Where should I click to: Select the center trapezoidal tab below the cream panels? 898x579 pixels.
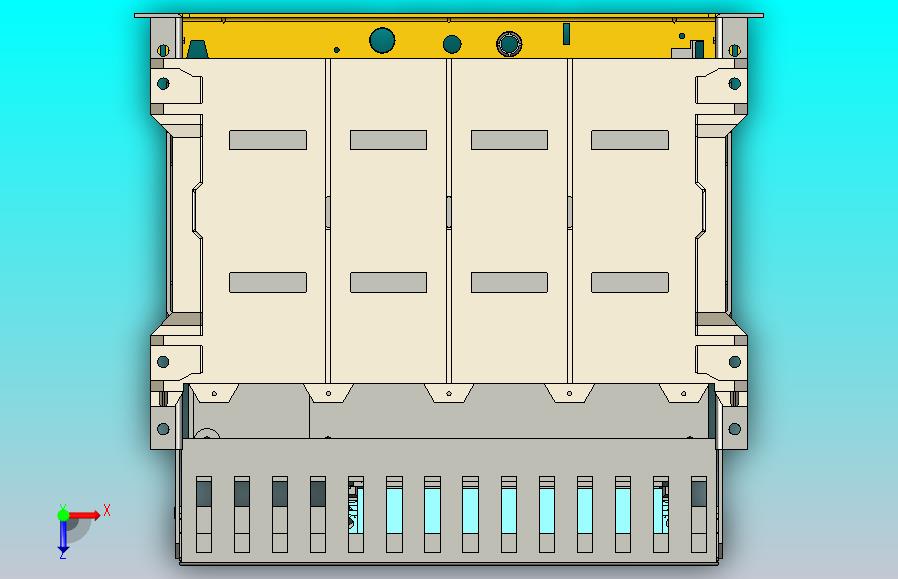449,393
